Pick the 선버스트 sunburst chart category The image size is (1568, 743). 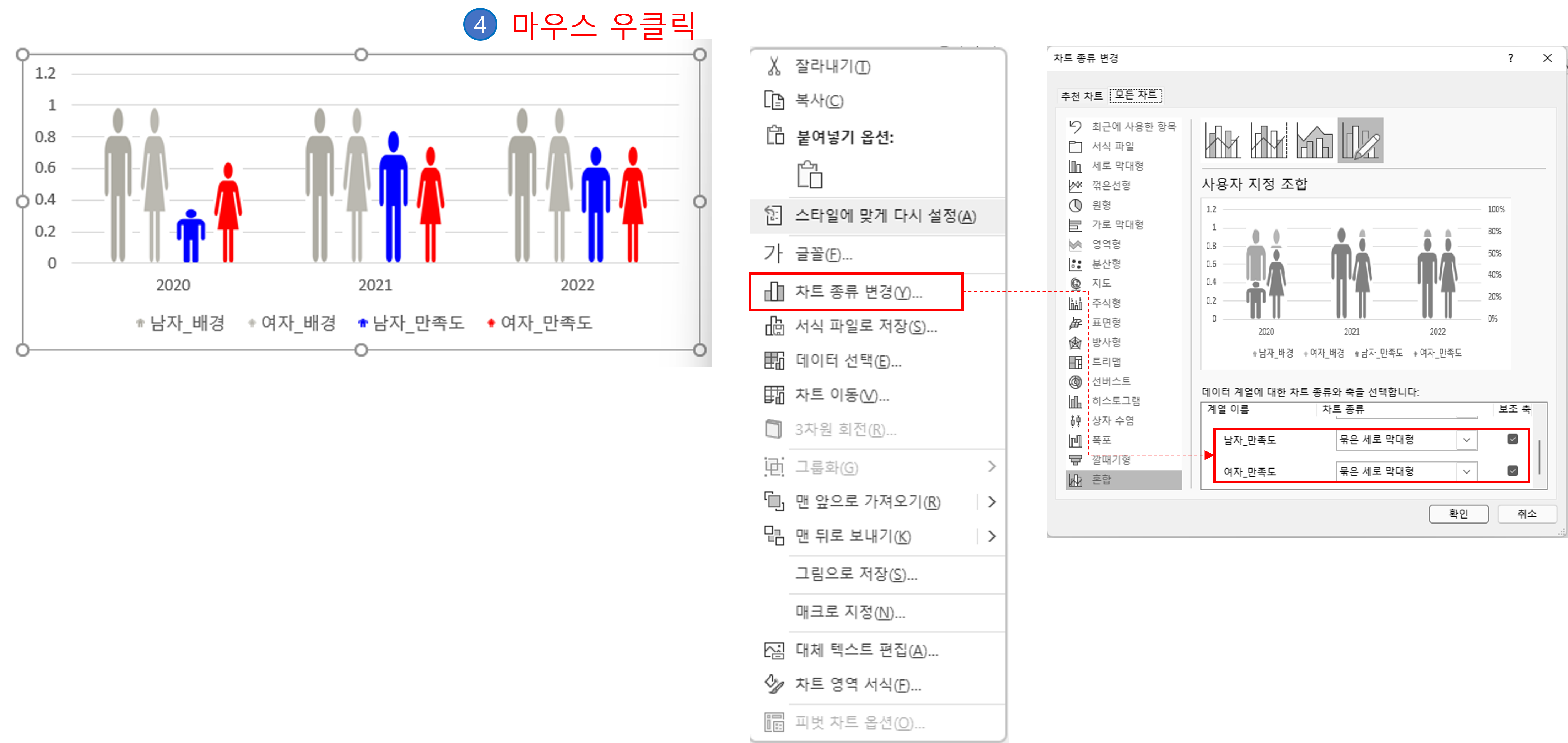pyautogui.click(x=1110, y=381)
